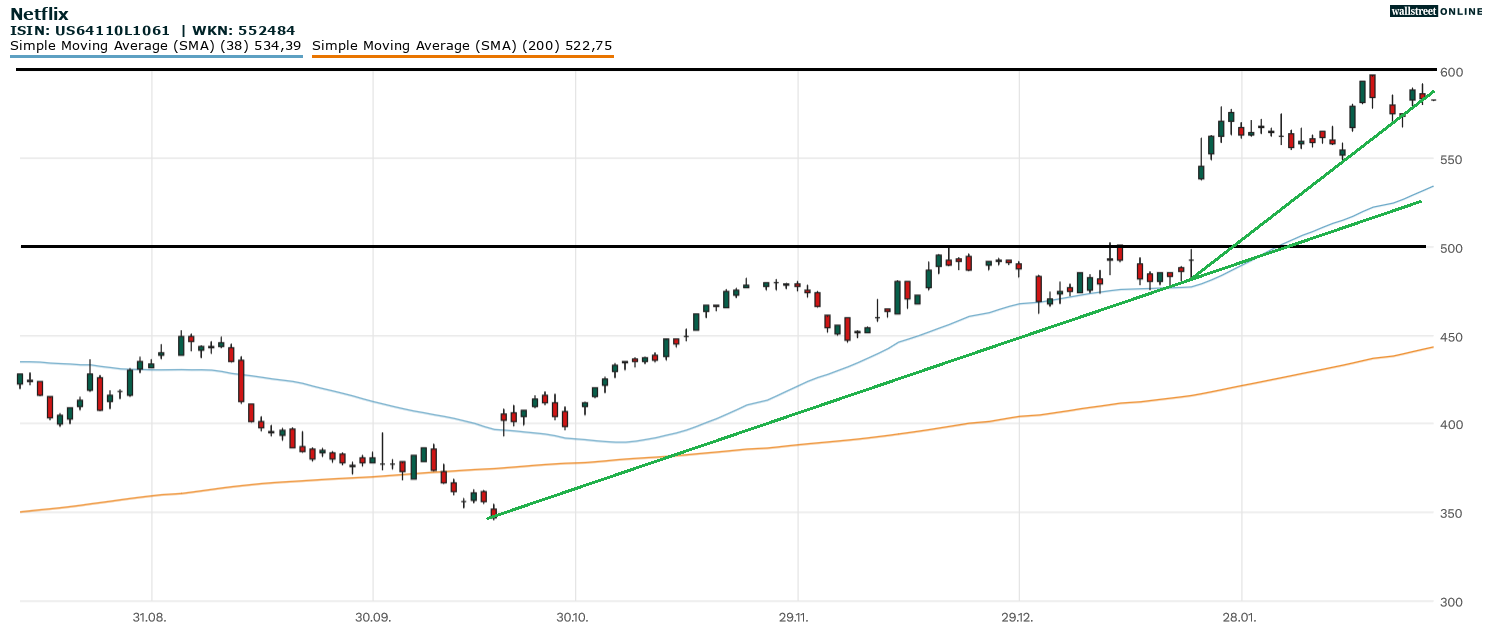1490x622 pixels.
Task: Click the blue SMA 38 legend line
Action: [x=156, y=57]
